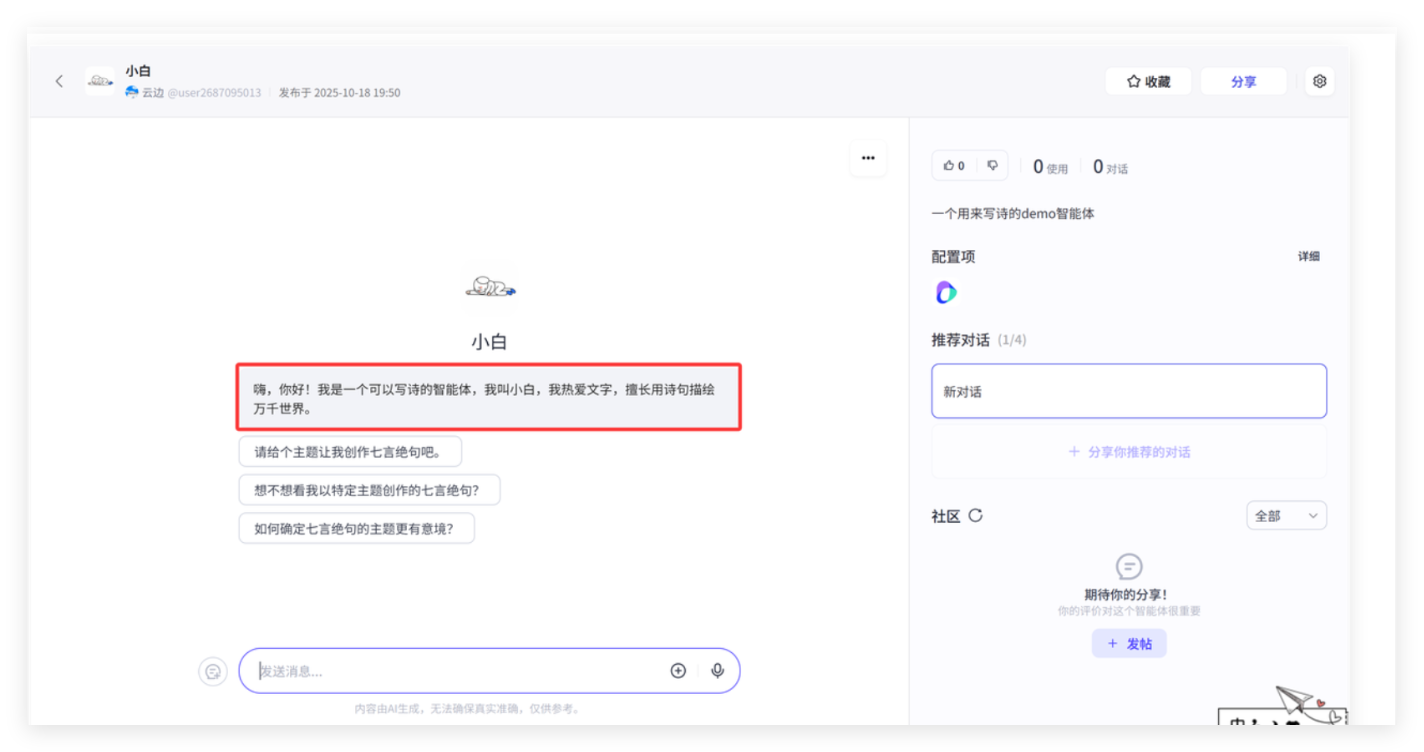
Task: Open the 全部 filter dropdown
Action: tap(1286, 516)
